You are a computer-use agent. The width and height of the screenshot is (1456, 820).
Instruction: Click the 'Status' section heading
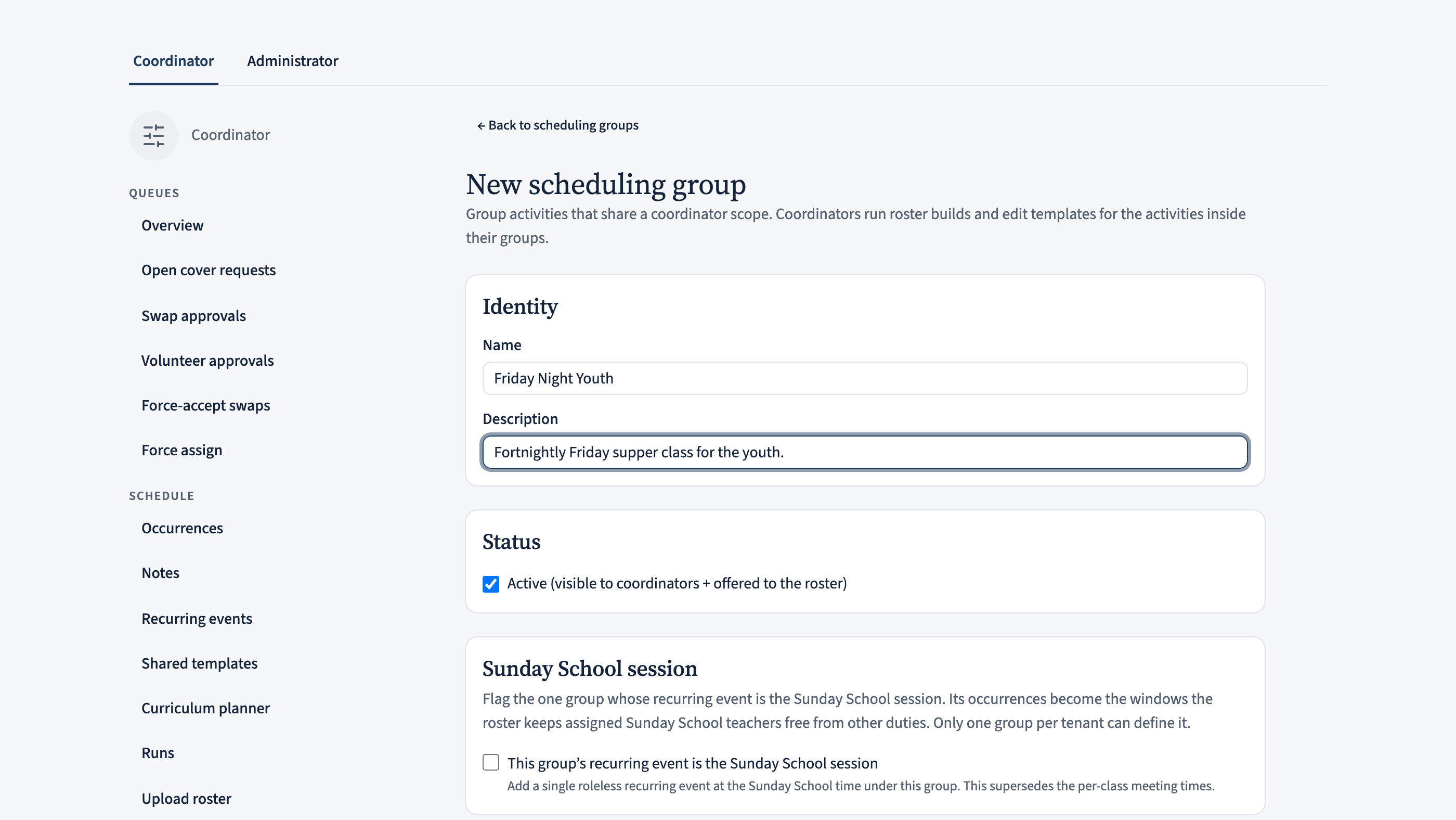511,542
